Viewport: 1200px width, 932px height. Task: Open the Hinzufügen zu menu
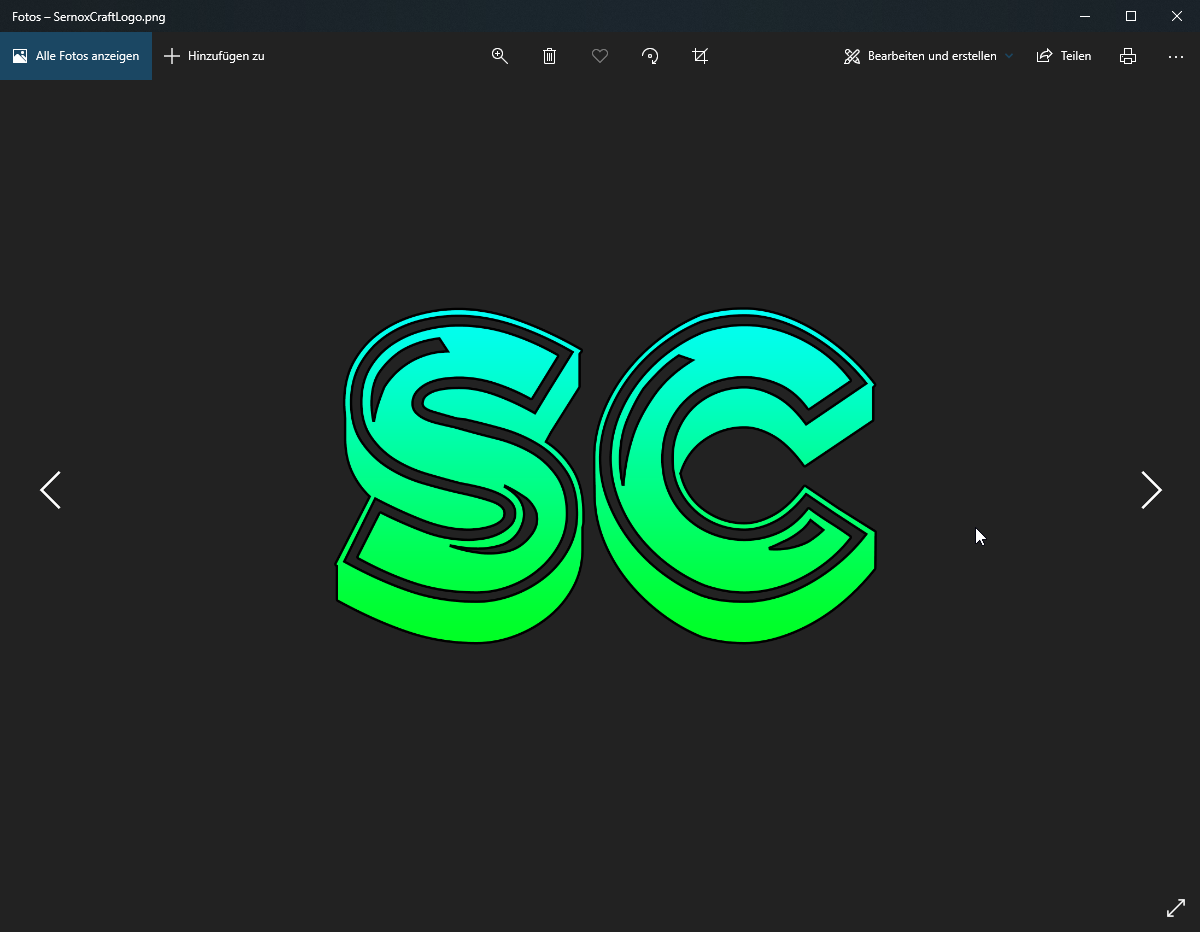point(214,56)
